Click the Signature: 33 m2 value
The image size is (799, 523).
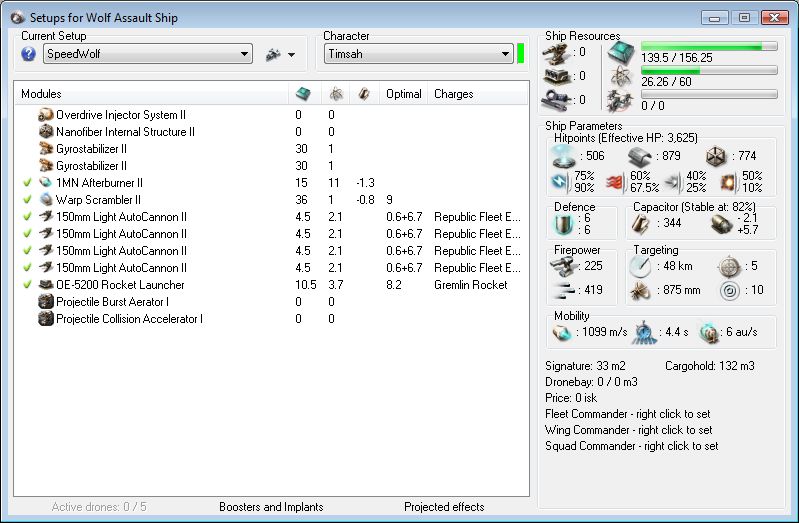tap(585, 365)
